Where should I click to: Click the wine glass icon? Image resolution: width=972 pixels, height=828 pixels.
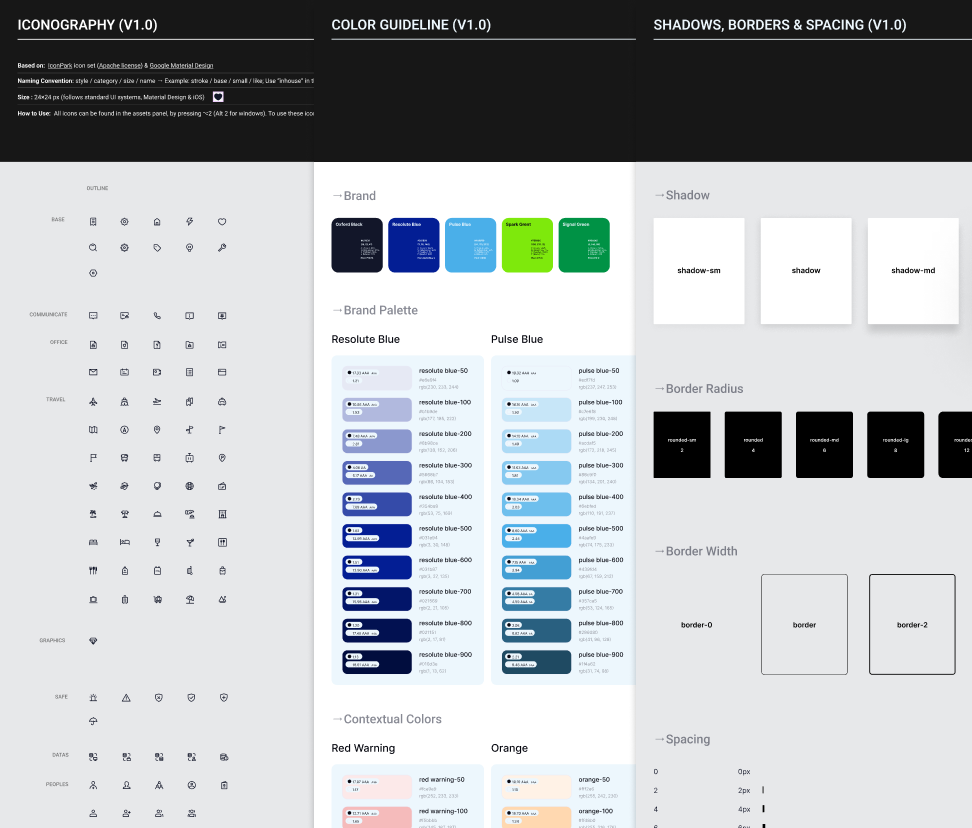coord(157,542)
